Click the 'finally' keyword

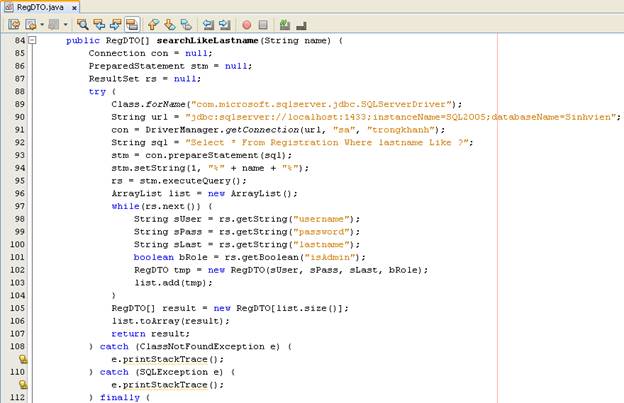120,397
